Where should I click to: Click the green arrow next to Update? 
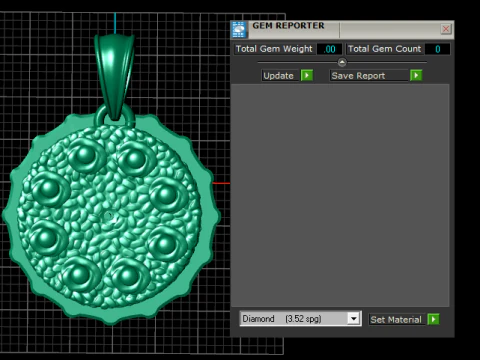(307, 75)
